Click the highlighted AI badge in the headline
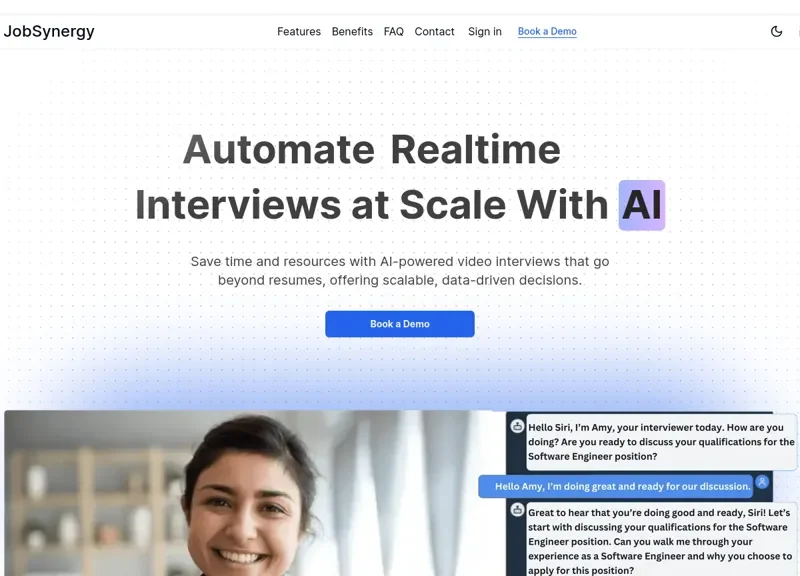The width and height of the screenshot is (800, 576). (642, 205)
